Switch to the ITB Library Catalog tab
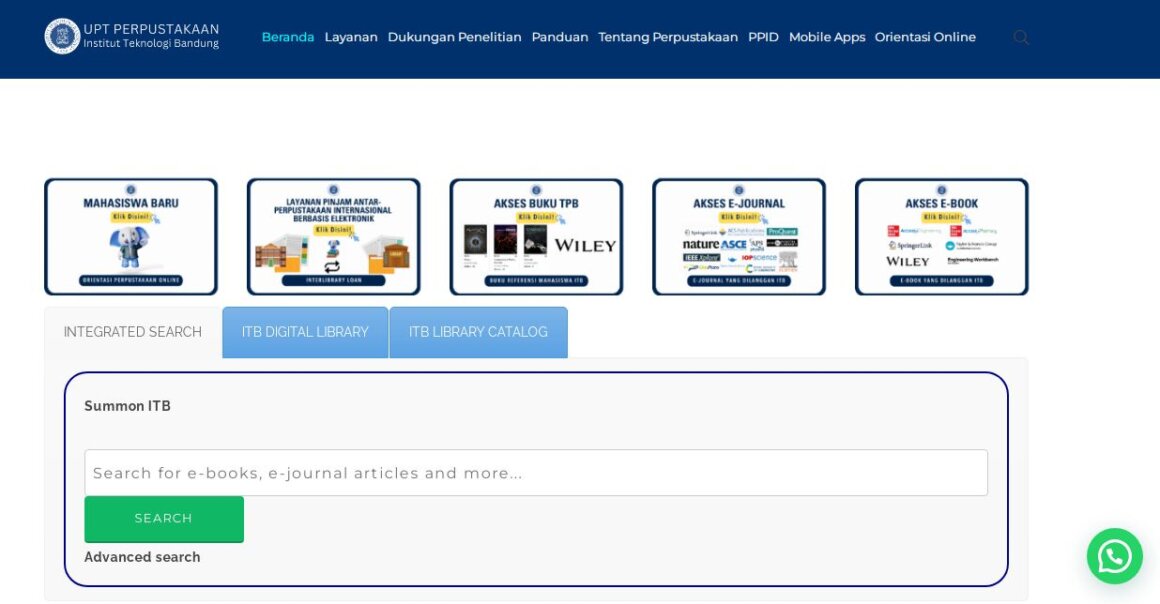1160x604 pixels. tap(478, 332)
